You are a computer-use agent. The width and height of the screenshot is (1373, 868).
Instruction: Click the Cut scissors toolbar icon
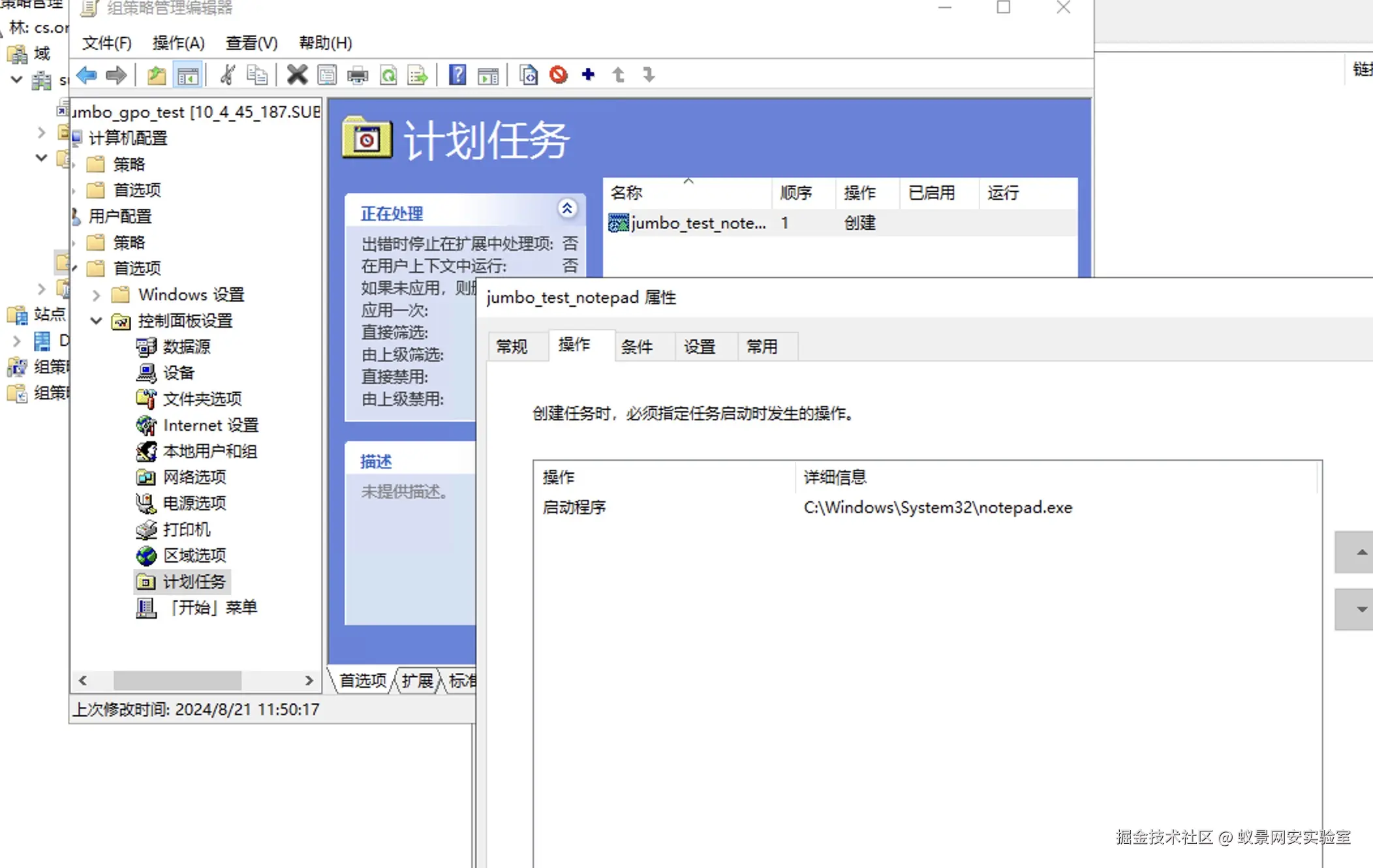[227, 75]
